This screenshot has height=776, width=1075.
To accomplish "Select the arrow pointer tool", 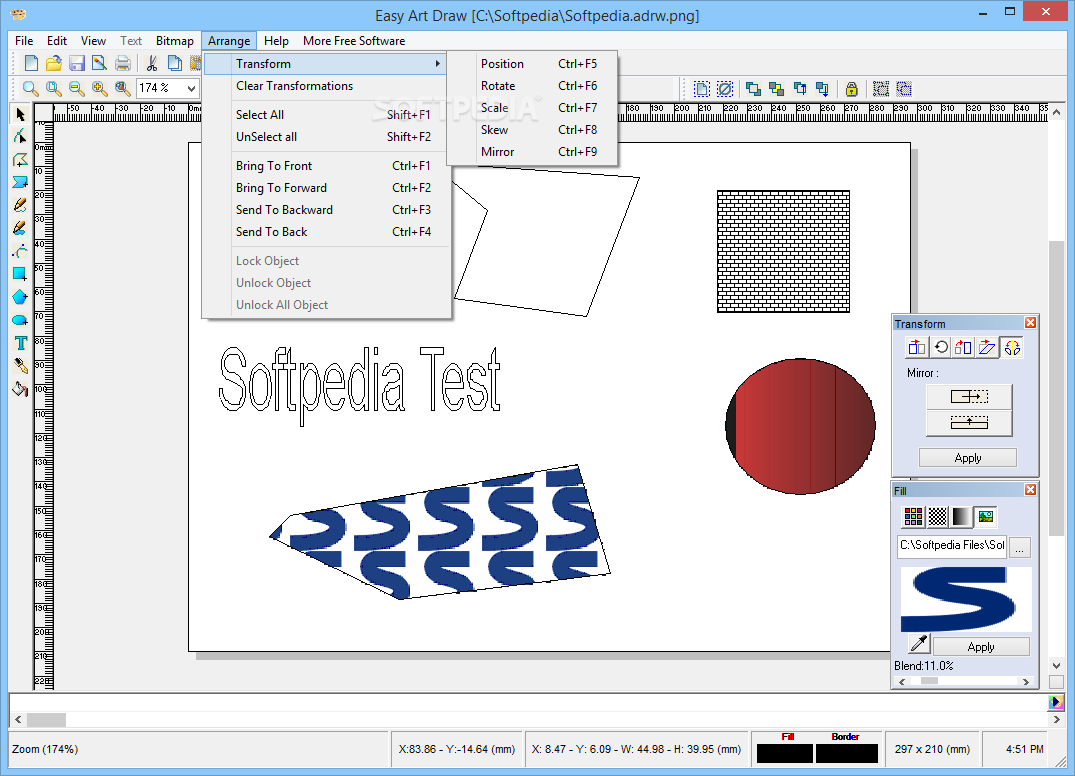I will (20, 114).
